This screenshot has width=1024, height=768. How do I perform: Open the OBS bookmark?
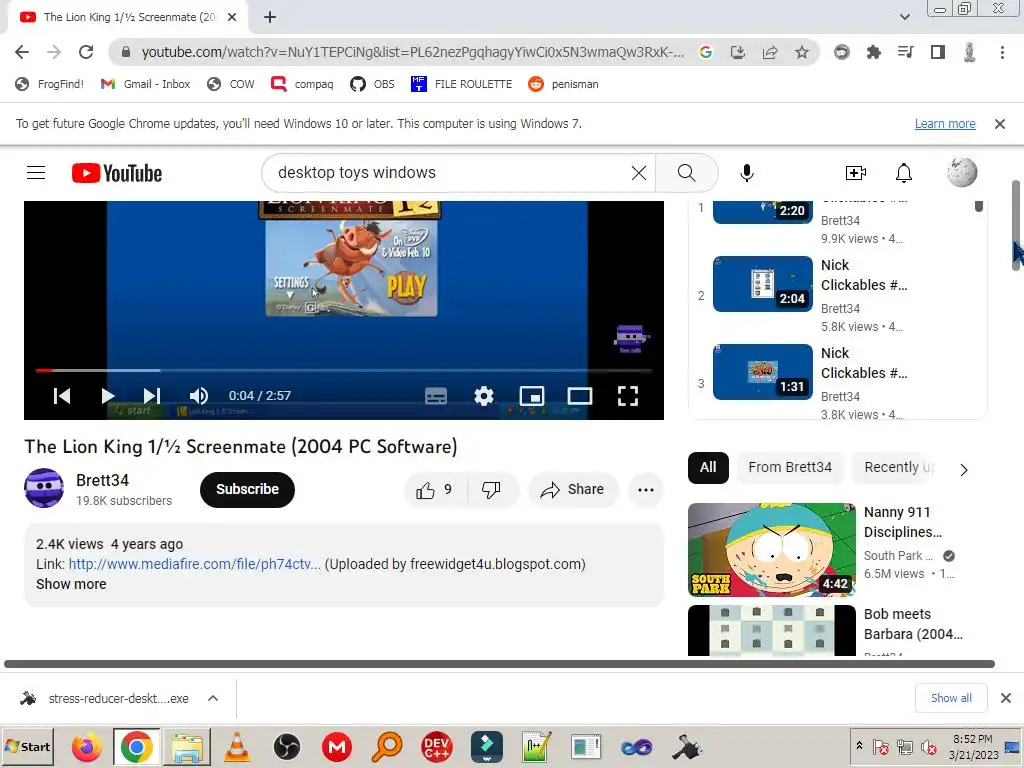[373, 84]
